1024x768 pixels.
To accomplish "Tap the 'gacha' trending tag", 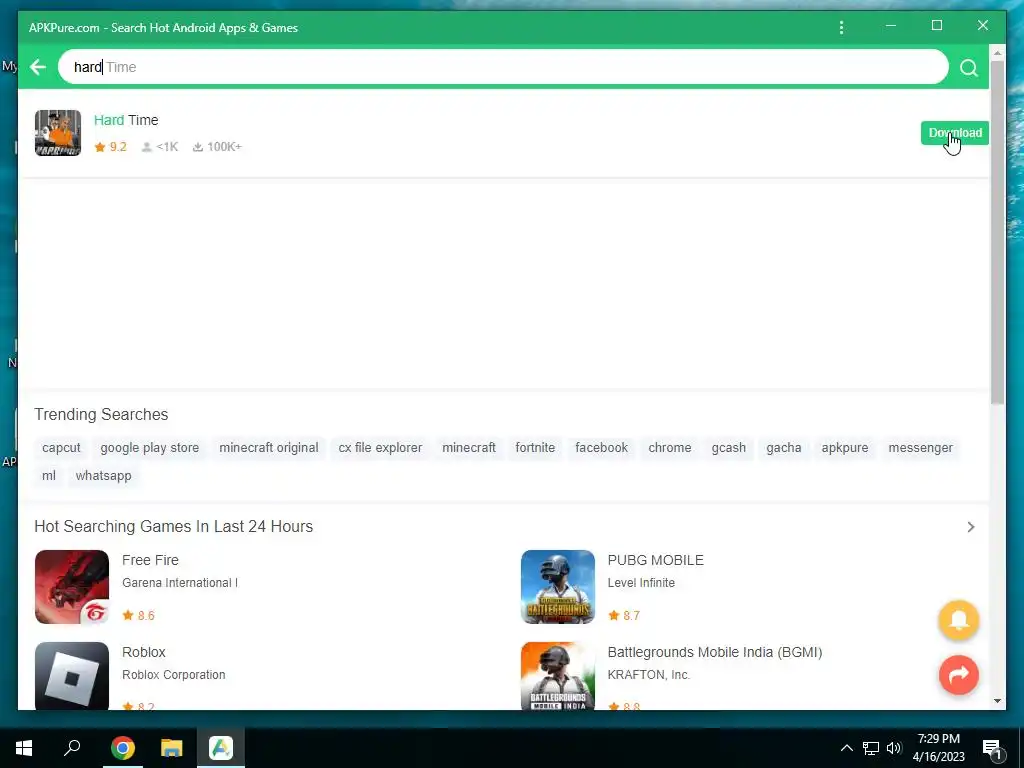I will coord(784,448).
